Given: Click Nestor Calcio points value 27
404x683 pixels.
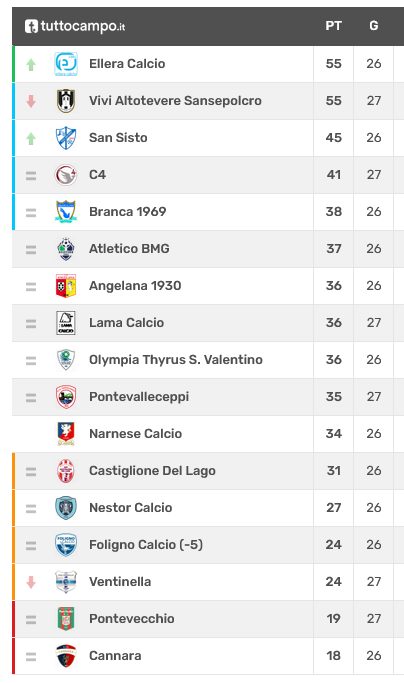Looking at the screenshot, I should click(333, 508).
